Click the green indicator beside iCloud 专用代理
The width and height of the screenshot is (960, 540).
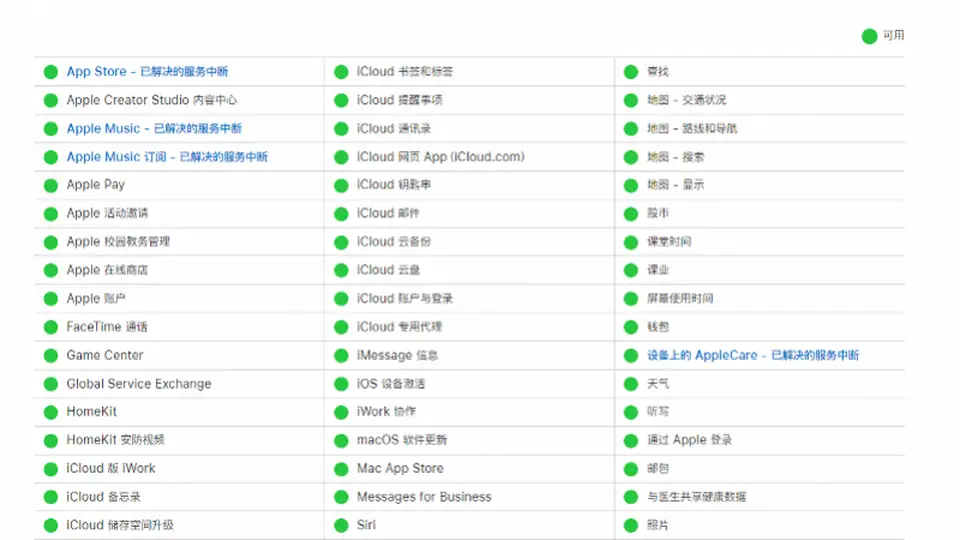[341, 327]
